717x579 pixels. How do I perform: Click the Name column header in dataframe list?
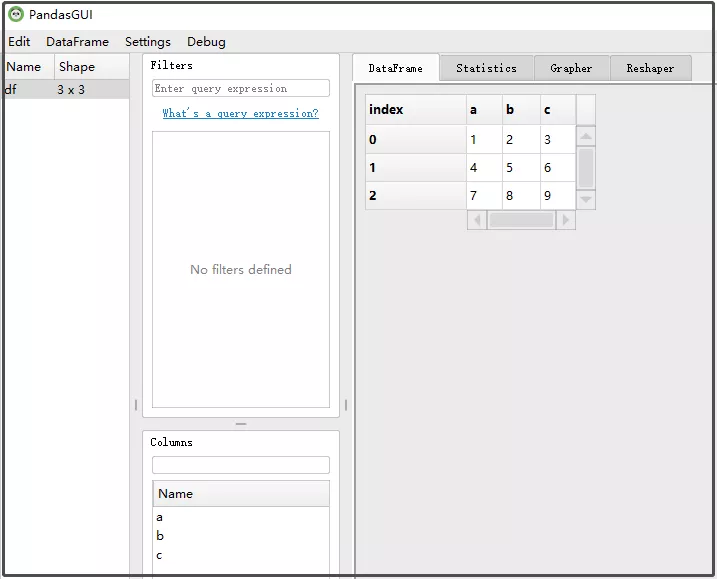[29, 67]
